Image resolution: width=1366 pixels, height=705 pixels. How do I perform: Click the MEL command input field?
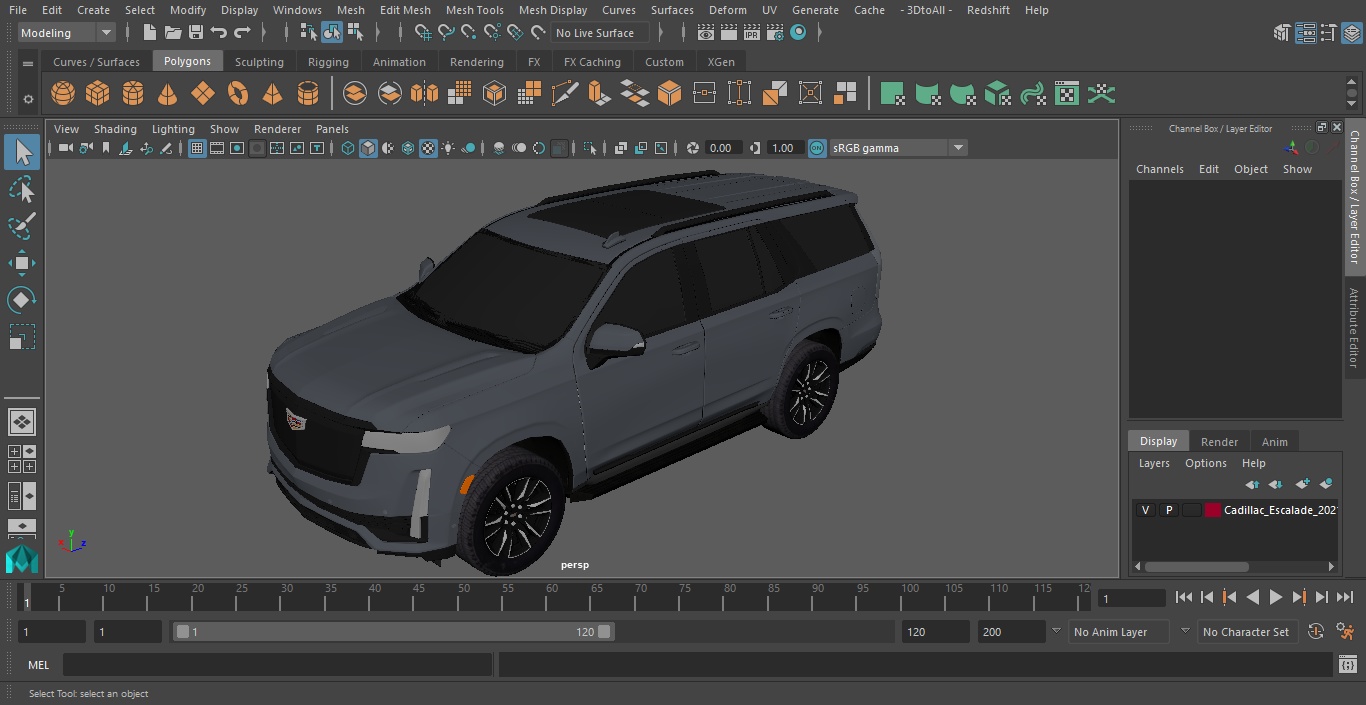point(278,665)
